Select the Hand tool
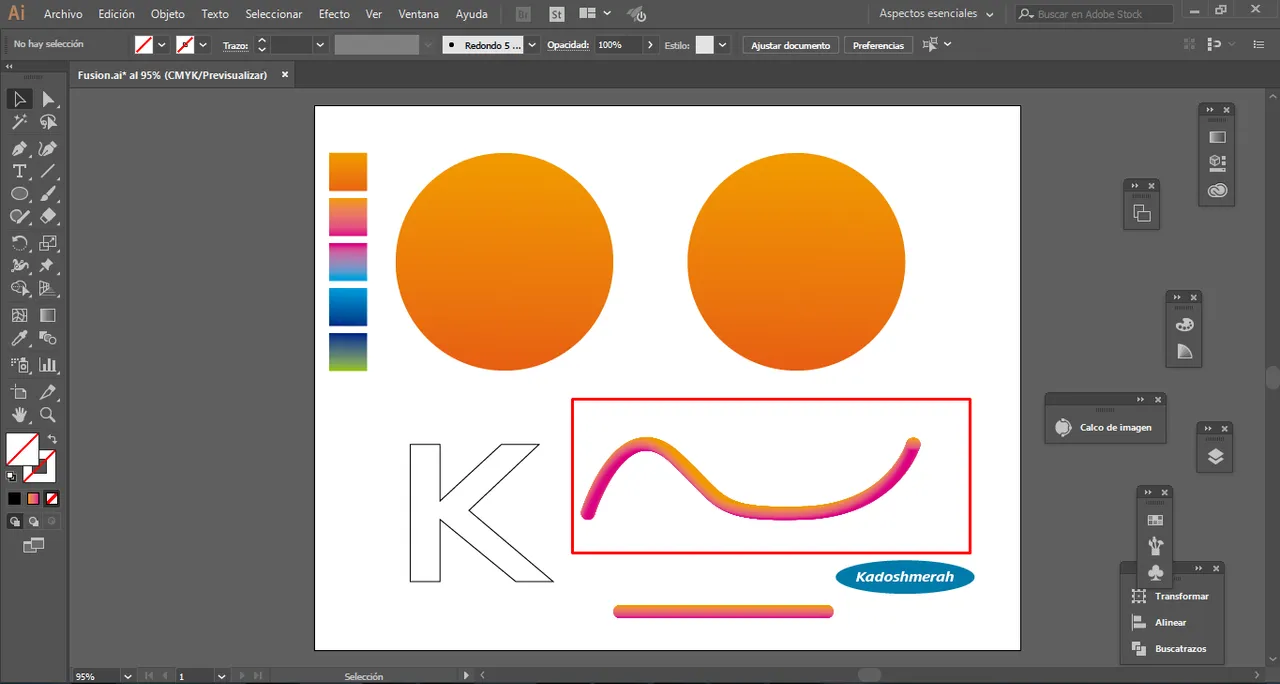This screenshot has height=684, width=1280. point(19,415)
